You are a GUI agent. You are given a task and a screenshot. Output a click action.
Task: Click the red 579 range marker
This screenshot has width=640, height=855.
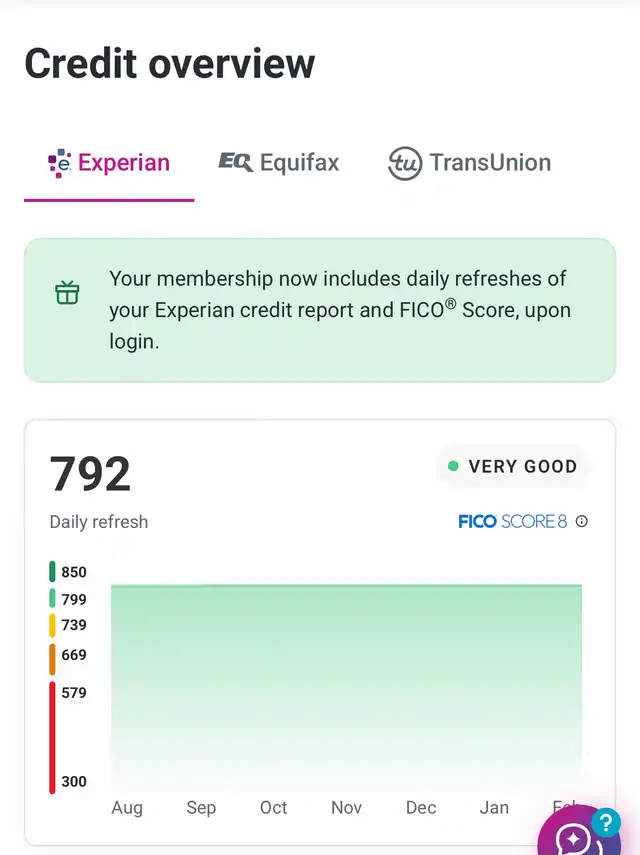coord(52,737)
